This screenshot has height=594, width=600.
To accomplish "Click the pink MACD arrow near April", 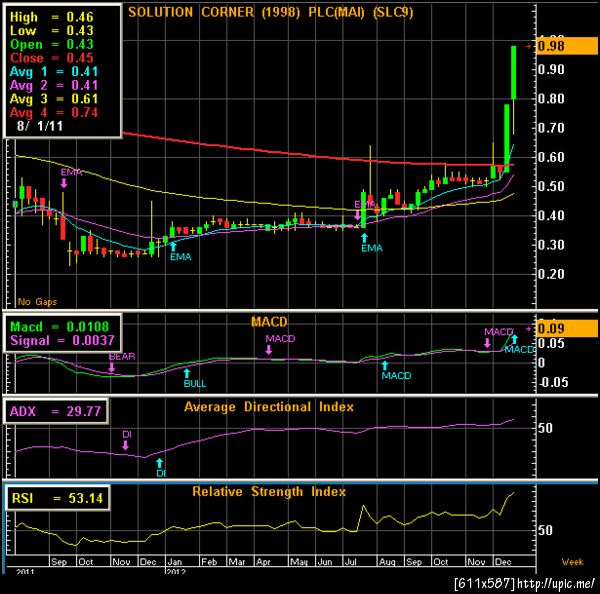I will coord(269,349).
